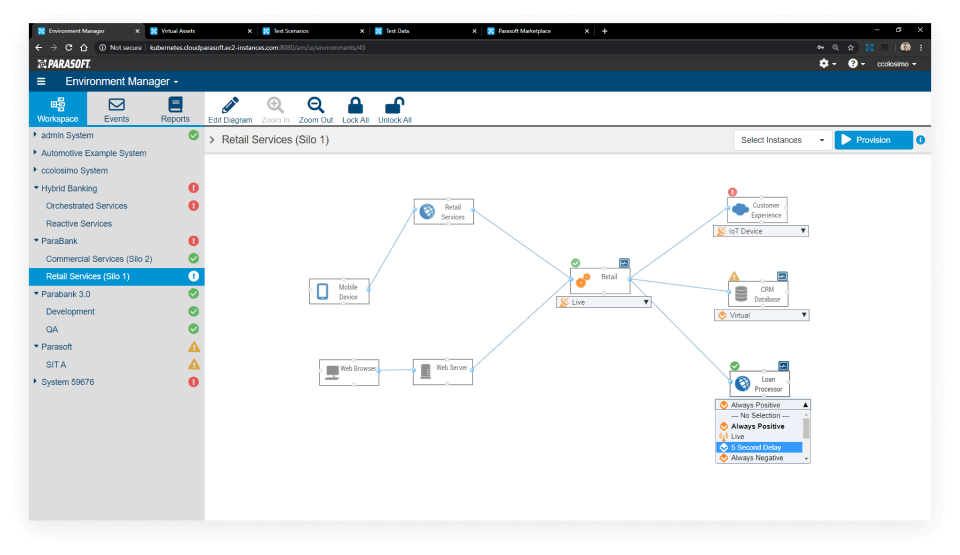Expand the admin System tree node
The image size is (960, 555).
click(x=35, y=135)
